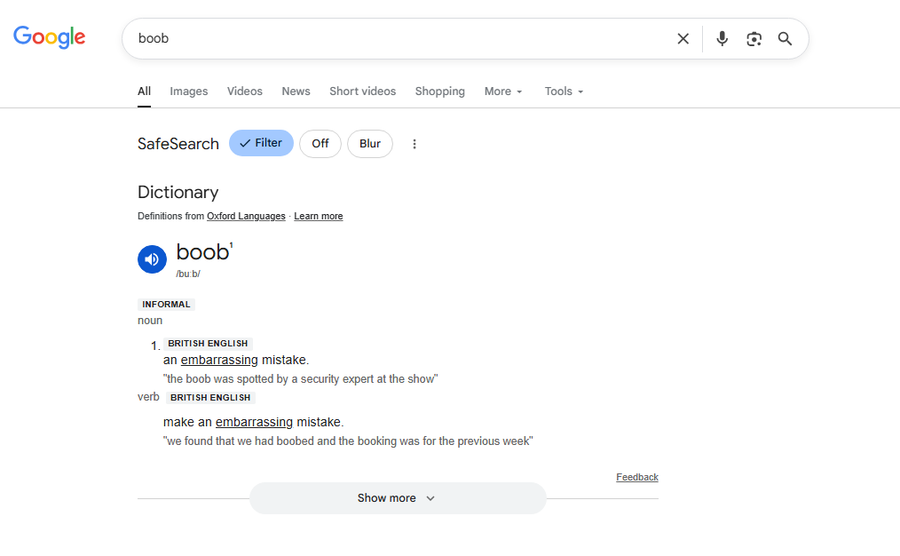Click the Learn more link

point(318,216)
